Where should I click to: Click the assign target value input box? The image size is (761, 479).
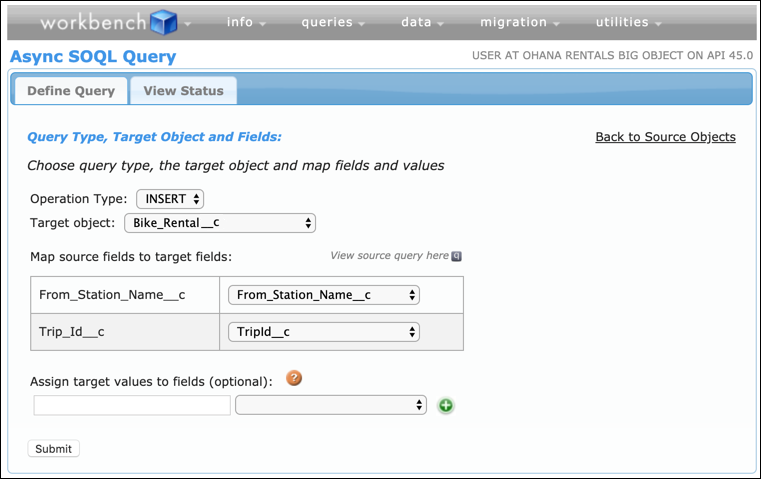point(132,405)
